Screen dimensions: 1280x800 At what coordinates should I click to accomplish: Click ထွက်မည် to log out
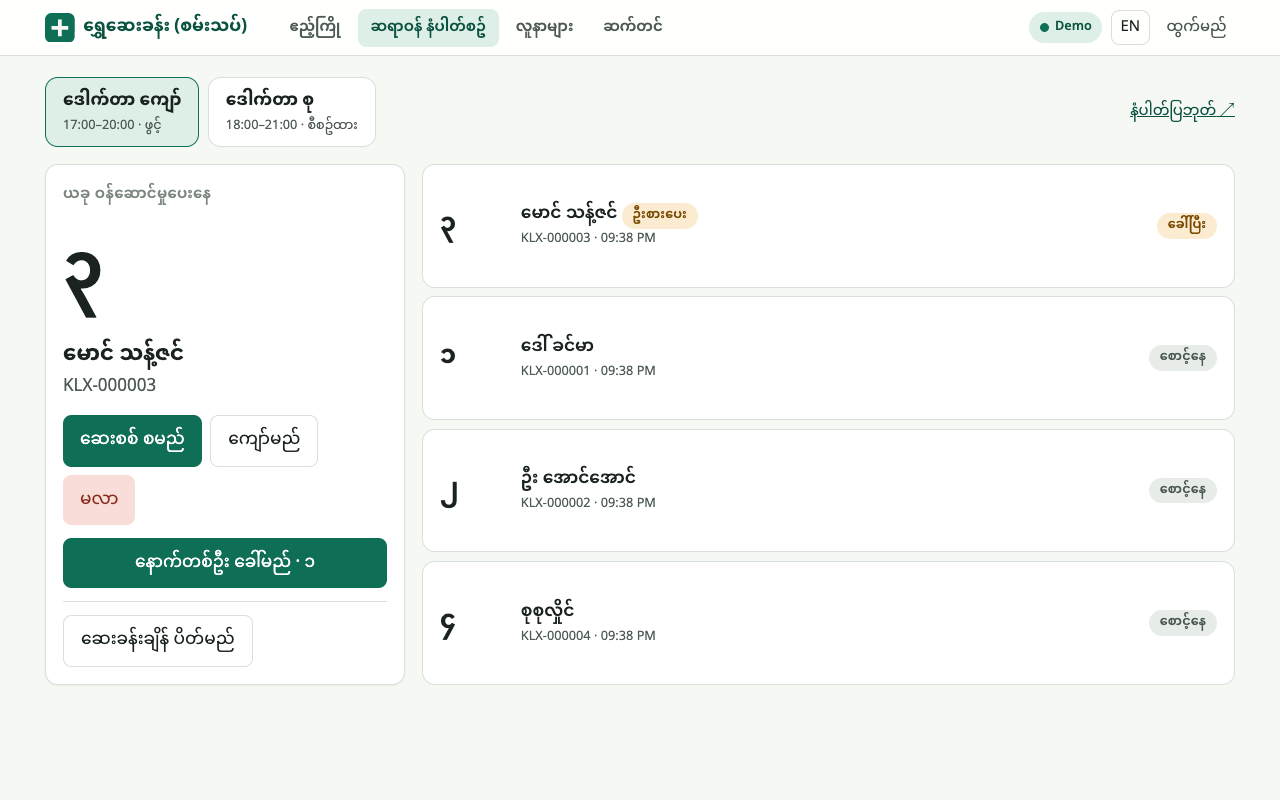(1196, 27)
